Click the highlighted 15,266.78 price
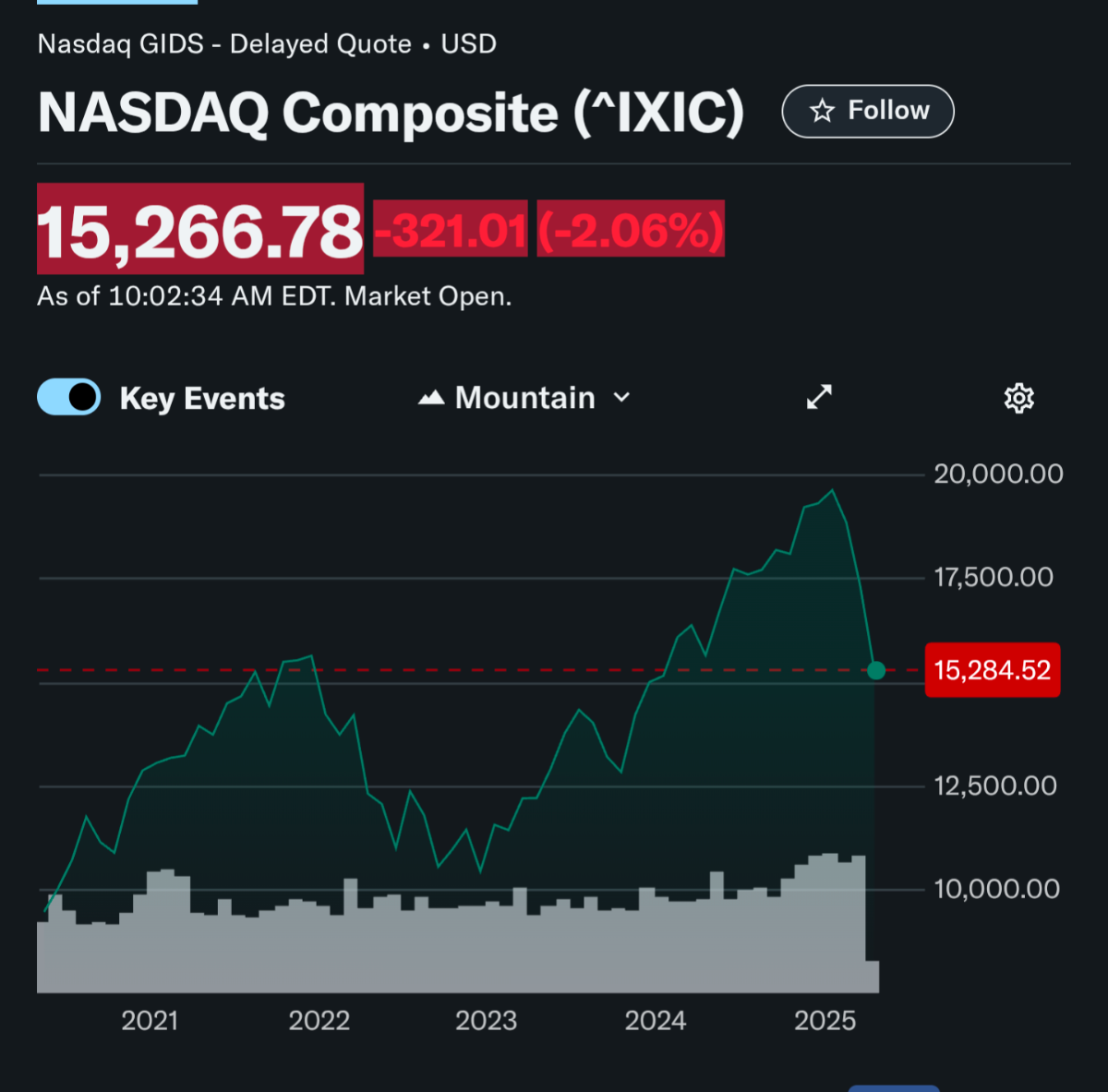 pyautogui.click(x=200, y=230)
